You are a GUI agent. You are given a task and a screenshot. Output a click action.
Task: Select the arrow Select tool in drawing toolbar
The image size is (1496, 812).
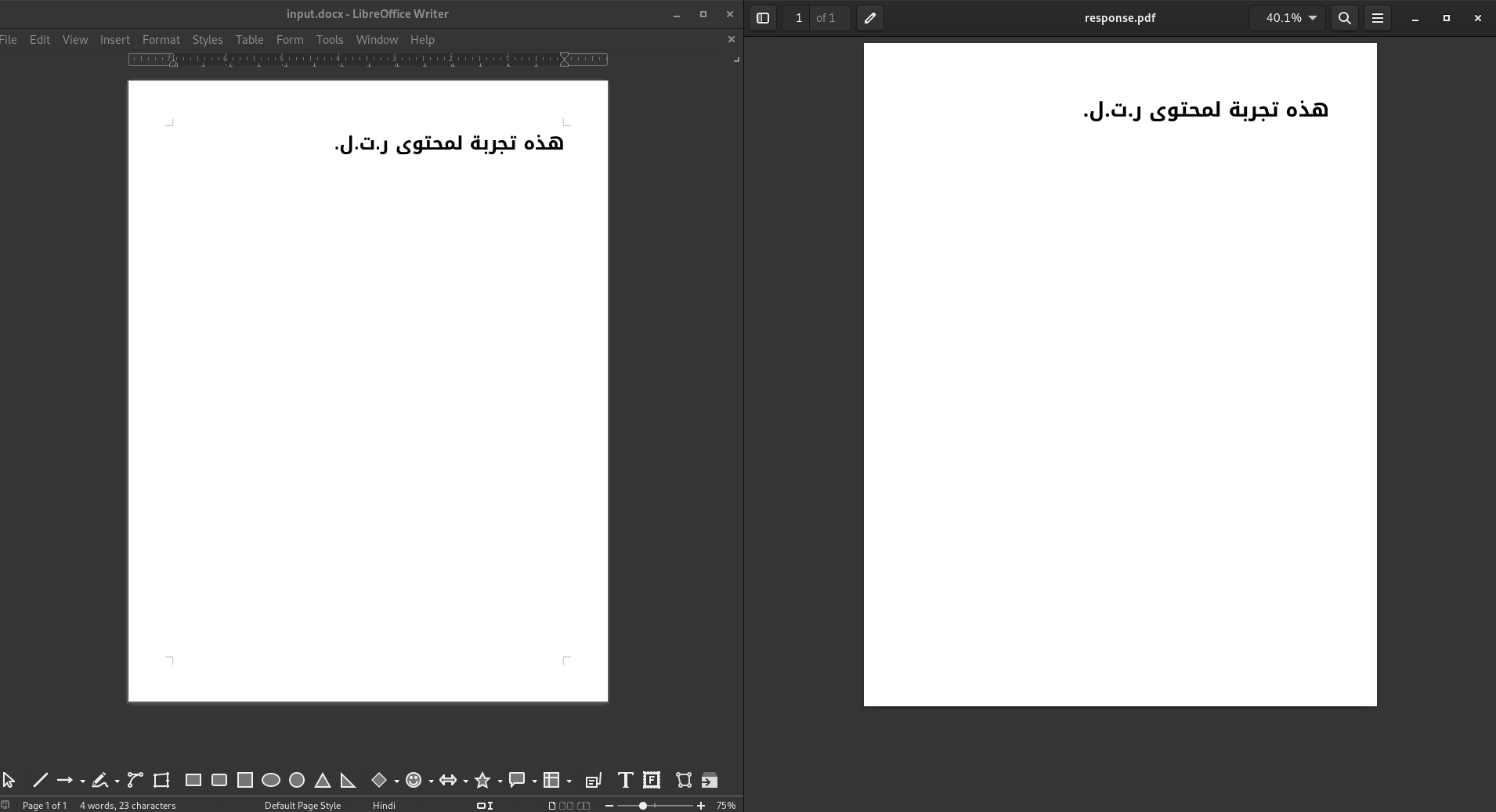(9, 780)
